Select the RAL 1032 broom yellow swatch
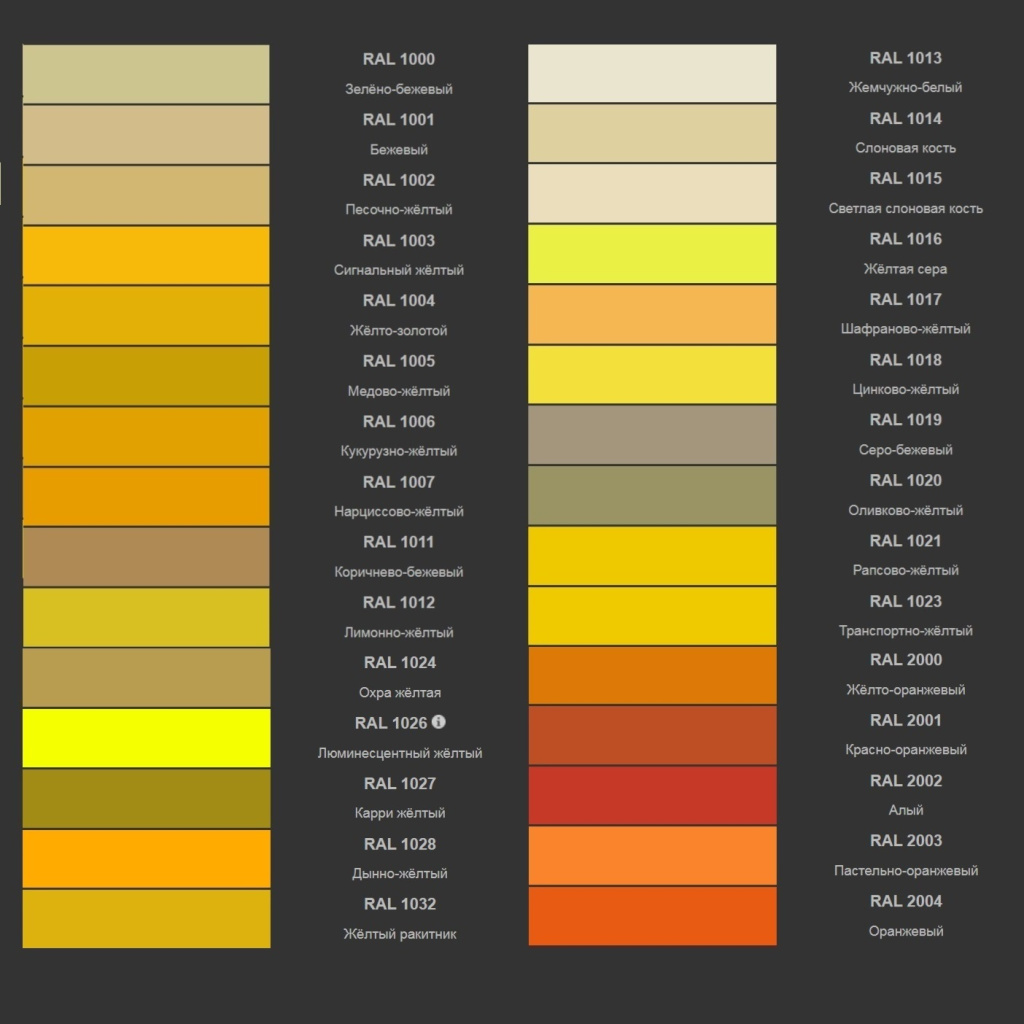The height and width of the screenshot is (1024, 1024). point(146,919)
